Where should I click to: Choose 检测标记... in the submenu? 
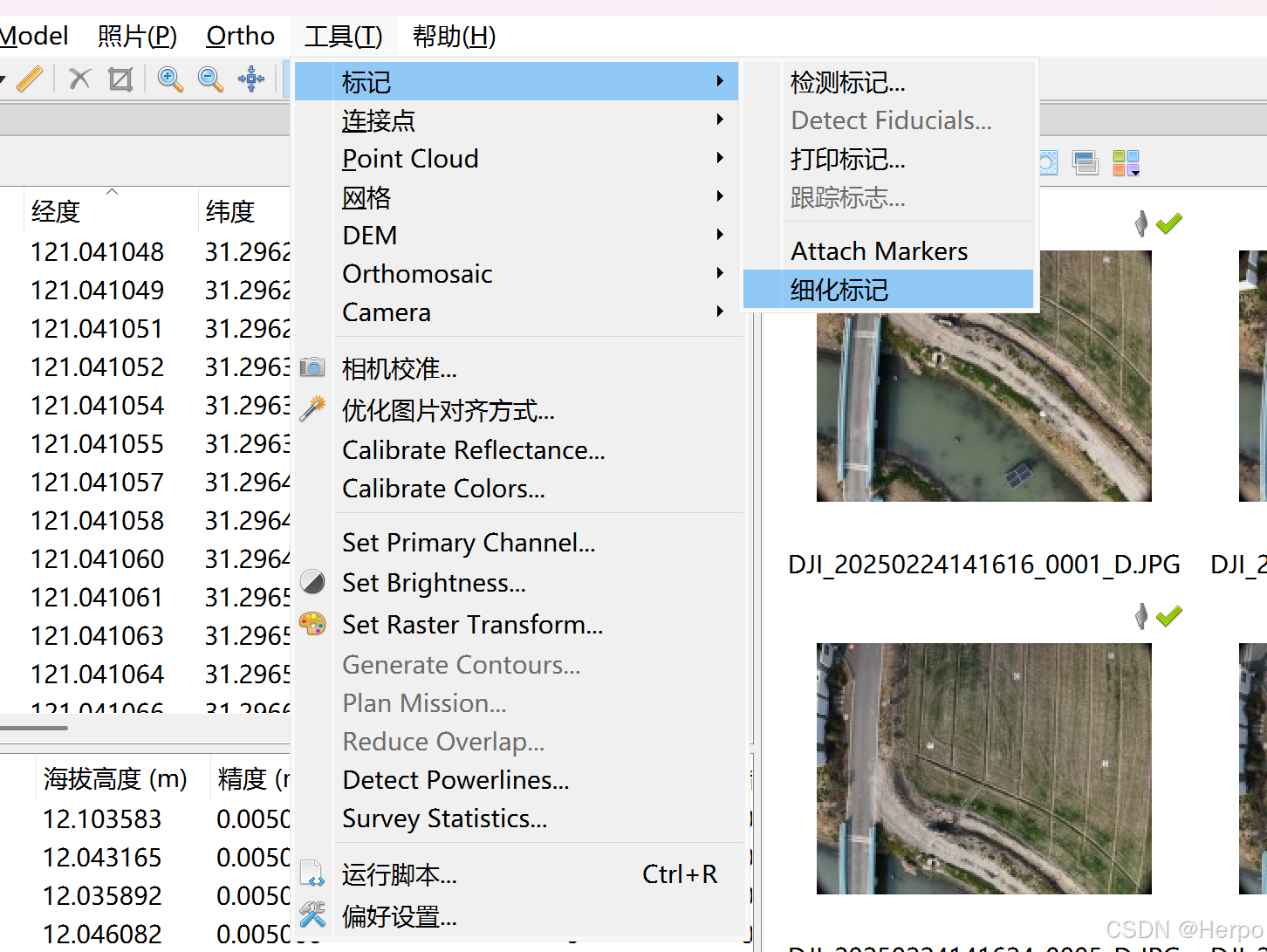pyautogui.click(x=888, y=82)
